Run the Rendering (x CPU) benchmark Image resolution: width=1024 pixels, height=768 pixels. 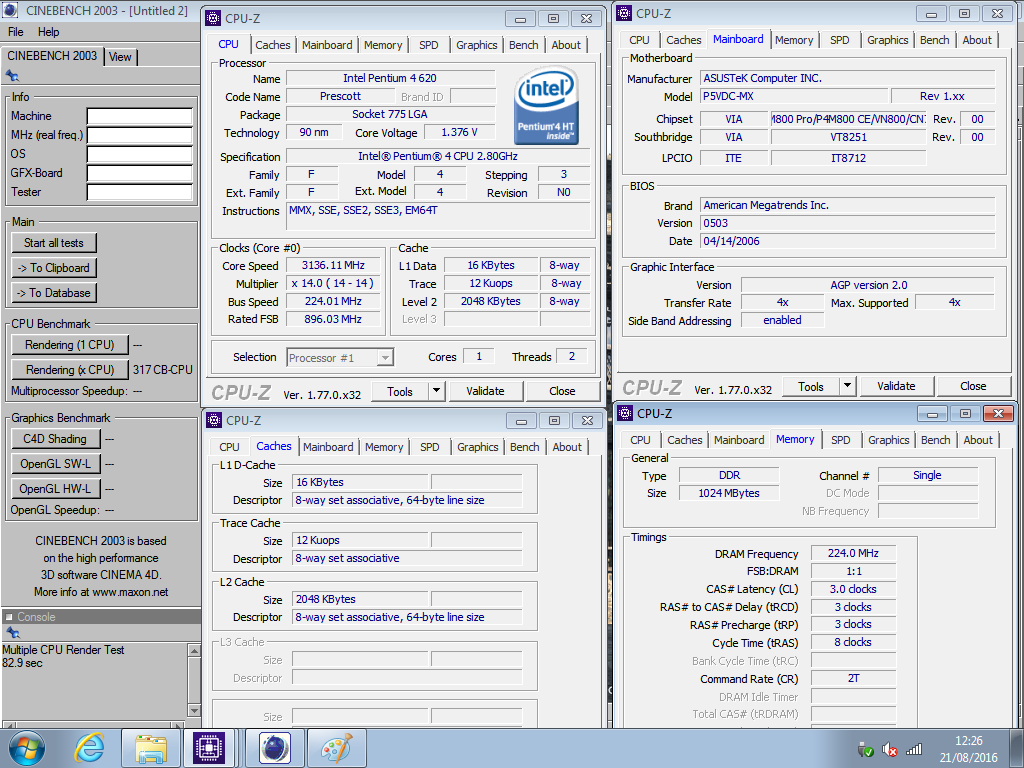[x=69, y=370]
